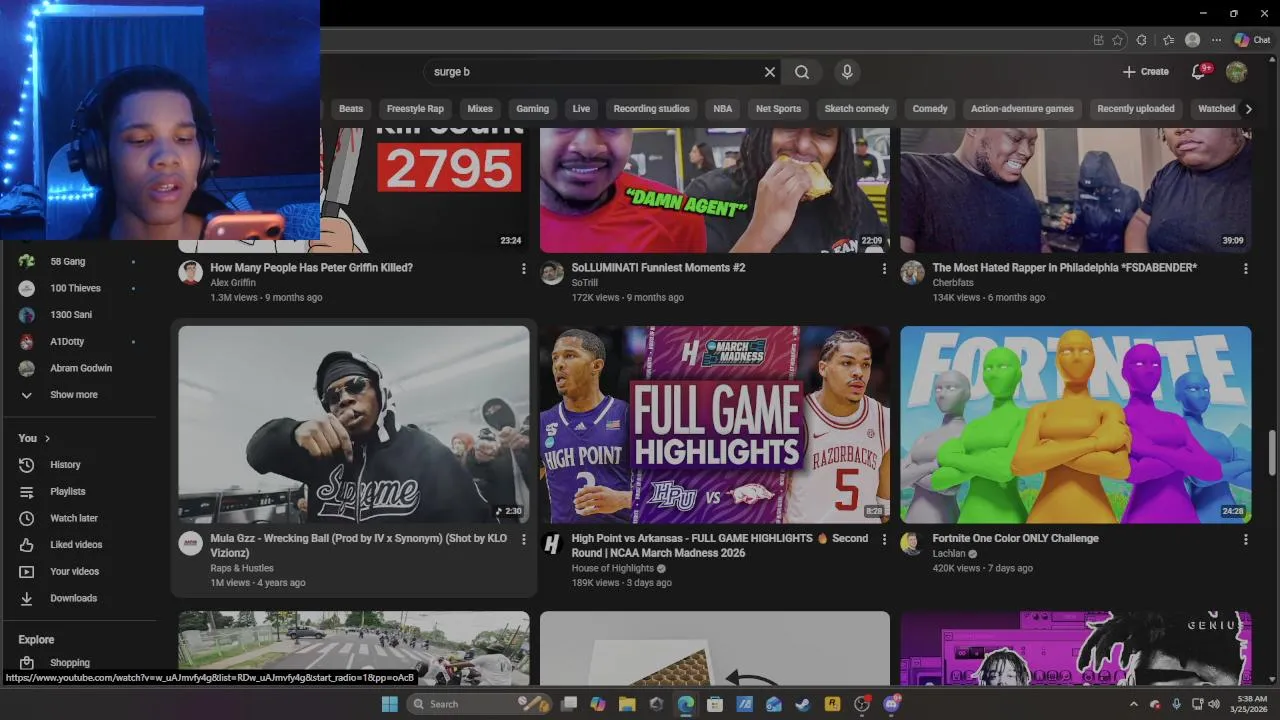Start voice search with microphone icon
Image resolution: width=1280 pixels, height=720 pixels.
[847, 72]
